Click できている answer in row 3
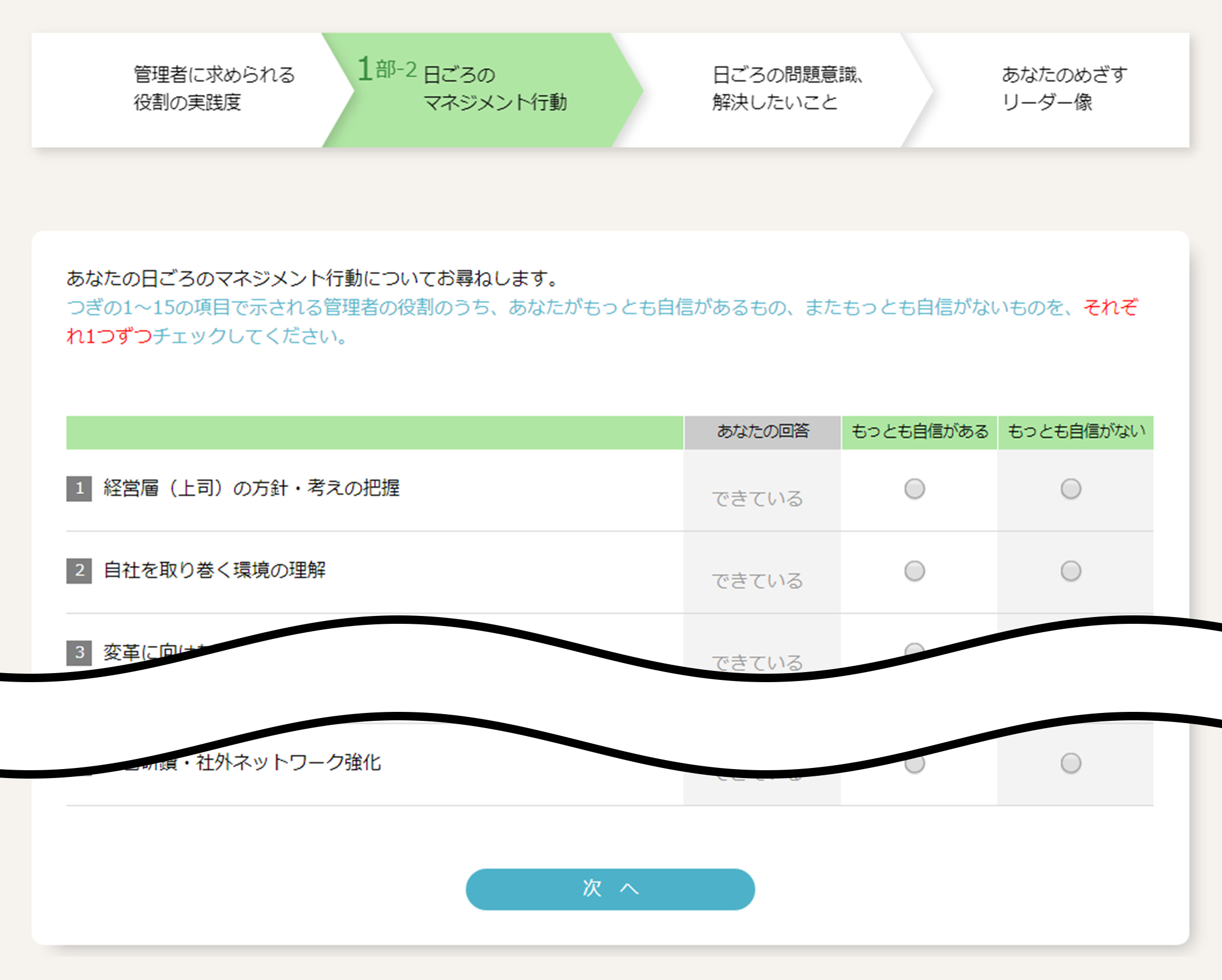 tap(757, 661)
